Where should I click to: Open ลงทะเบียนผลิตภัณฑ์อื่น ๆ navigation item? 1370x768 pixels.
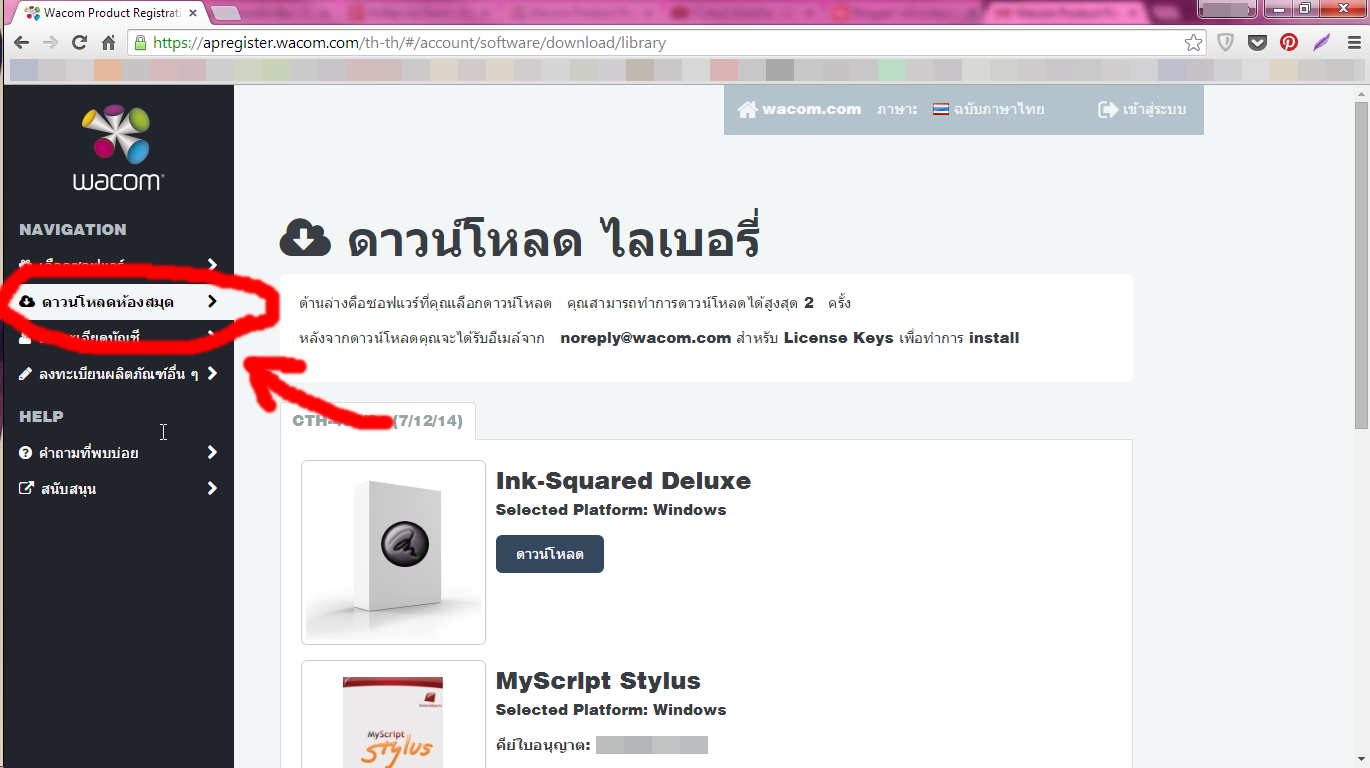[x=118, y=373]
